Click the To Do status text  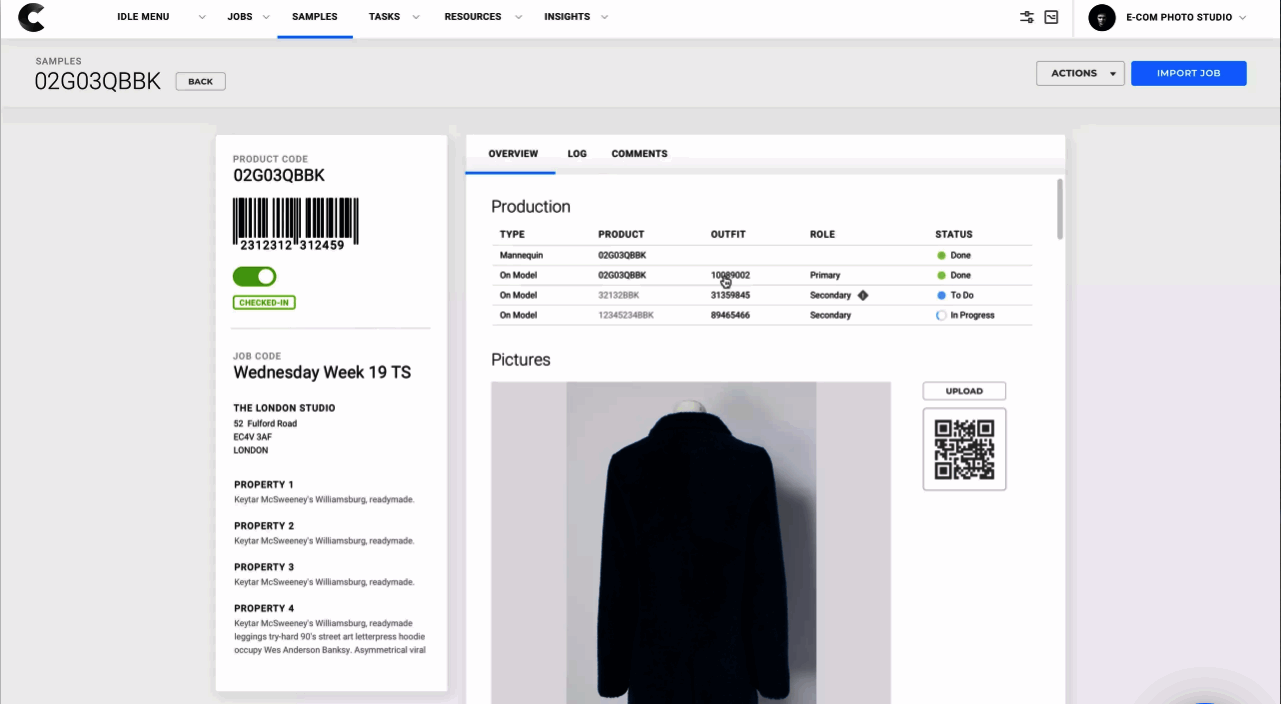point(962,295)
